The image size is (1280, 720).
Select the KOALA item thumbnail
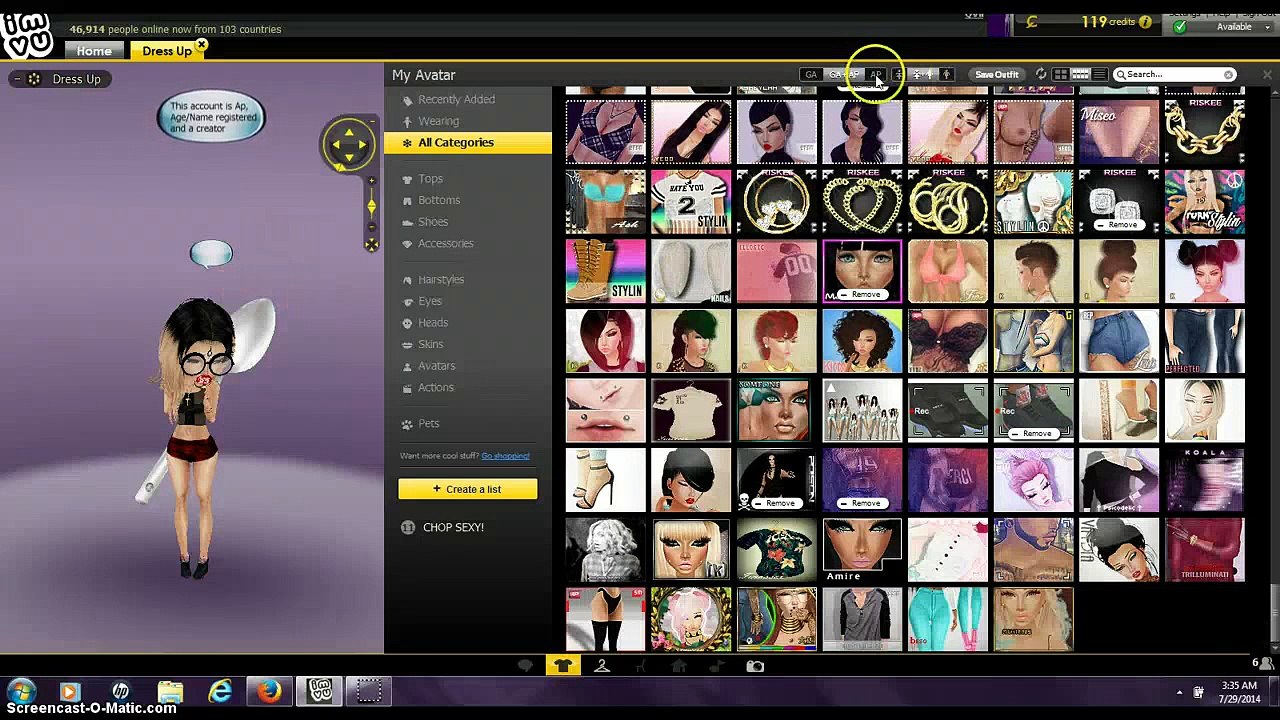(1204, 480)
